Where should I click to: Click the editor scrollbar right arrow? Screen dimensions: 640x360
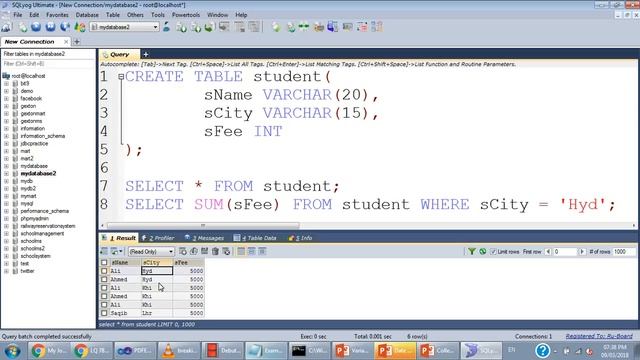[x=633, y=225]
